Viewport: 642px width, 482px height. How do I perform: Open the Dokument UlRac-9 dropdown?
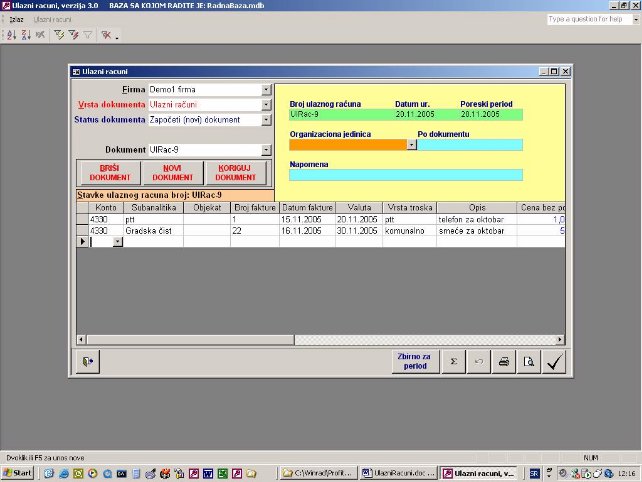point(266,150)
